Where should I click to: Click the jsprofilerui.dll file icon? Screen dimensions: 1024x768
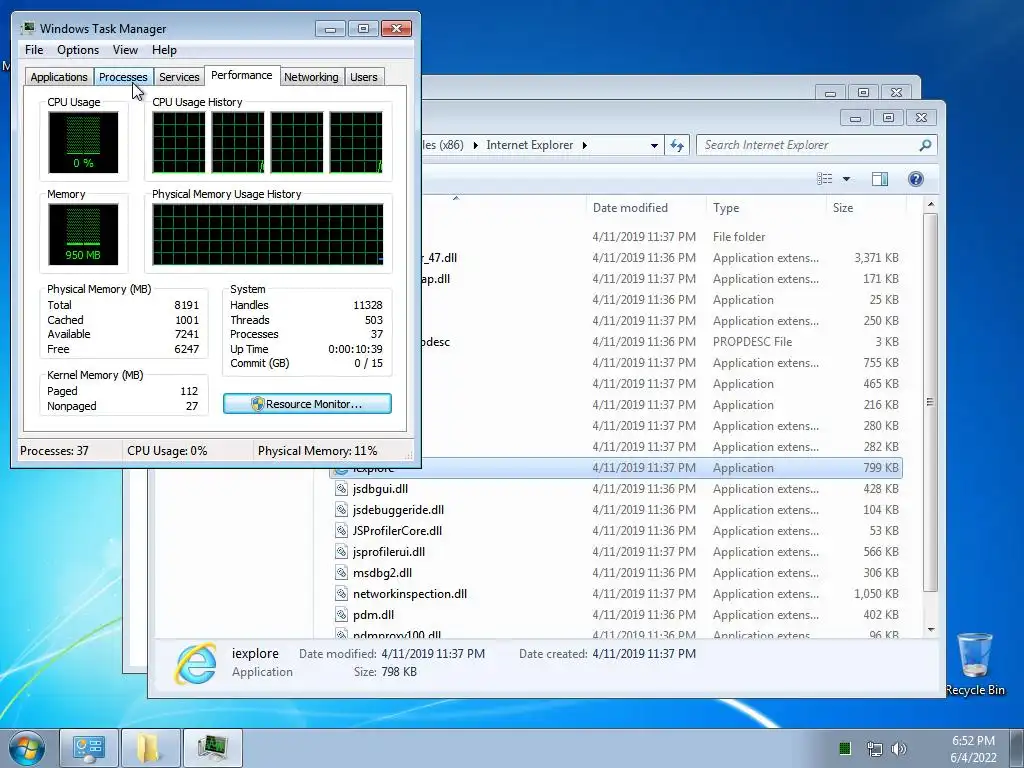click(x=341, y=551)
